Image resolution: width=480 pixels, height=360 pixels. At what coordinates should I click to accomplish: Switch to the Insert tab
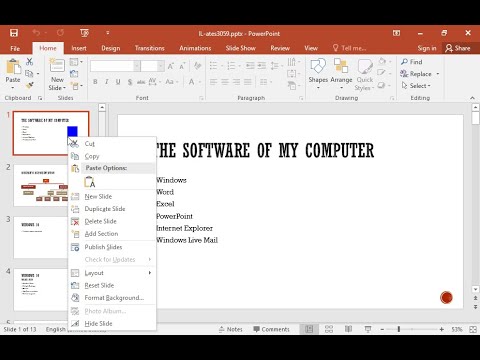(x=79, y=48)
